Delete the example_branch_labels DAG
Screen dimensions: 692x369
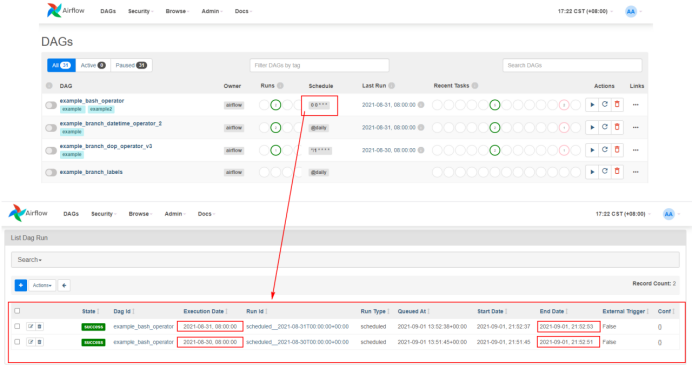click(617, 172)
